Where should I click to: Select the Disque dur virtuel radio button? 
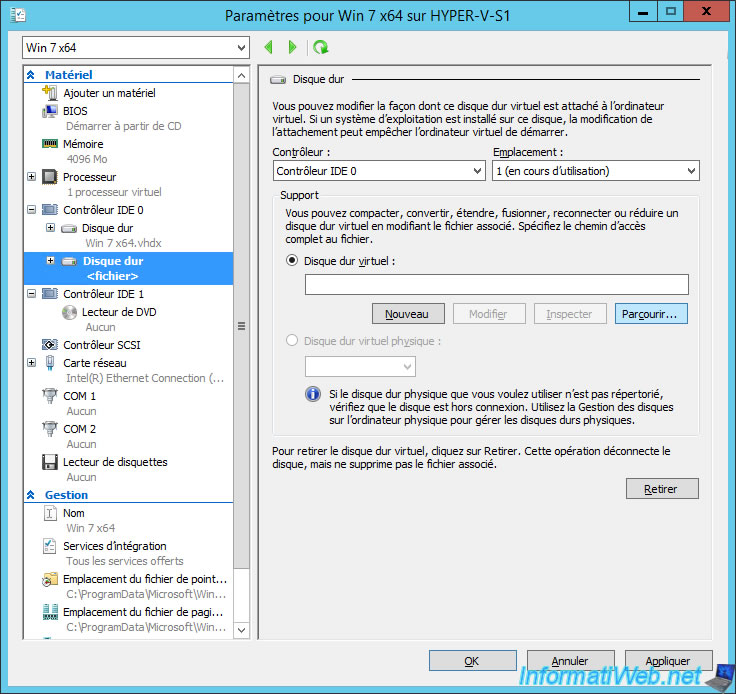tap(292, 260)
